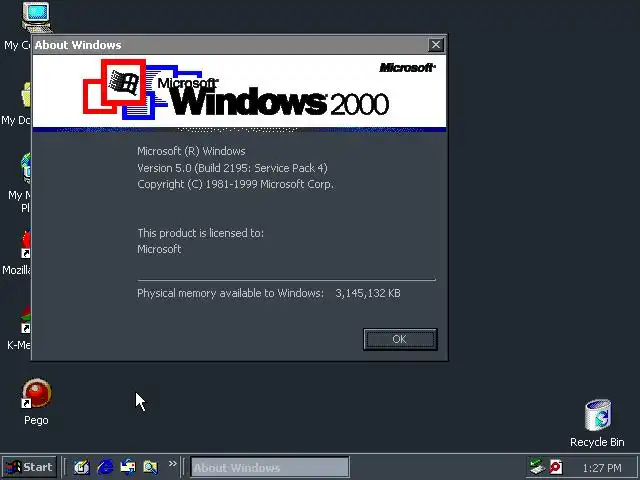The height and width of the screenshot is (480, 640).
Task: Click the green hardware tray icon
Action: 537,467
